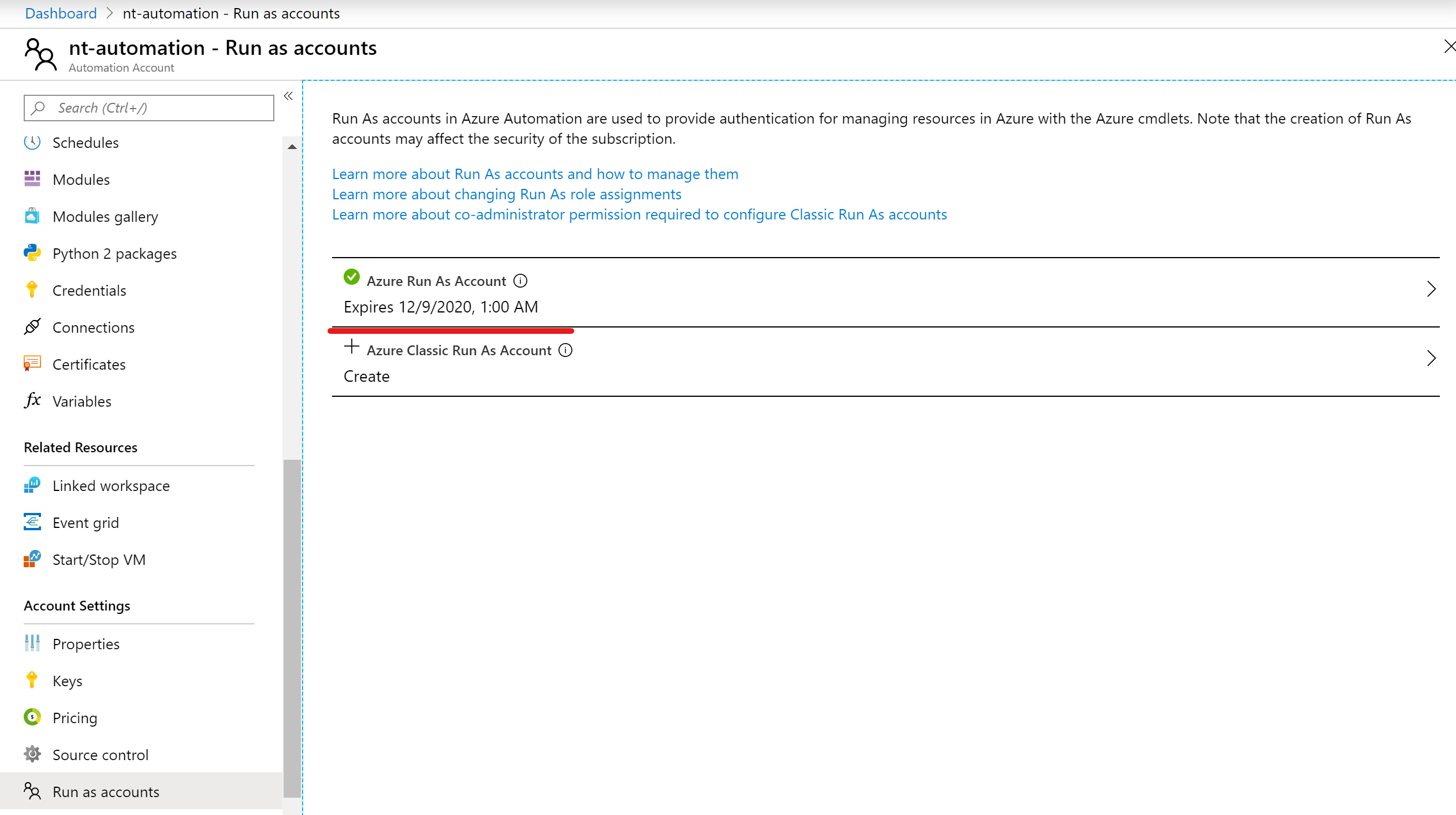Click the Schedules clock icon

[x=32, y=142]
